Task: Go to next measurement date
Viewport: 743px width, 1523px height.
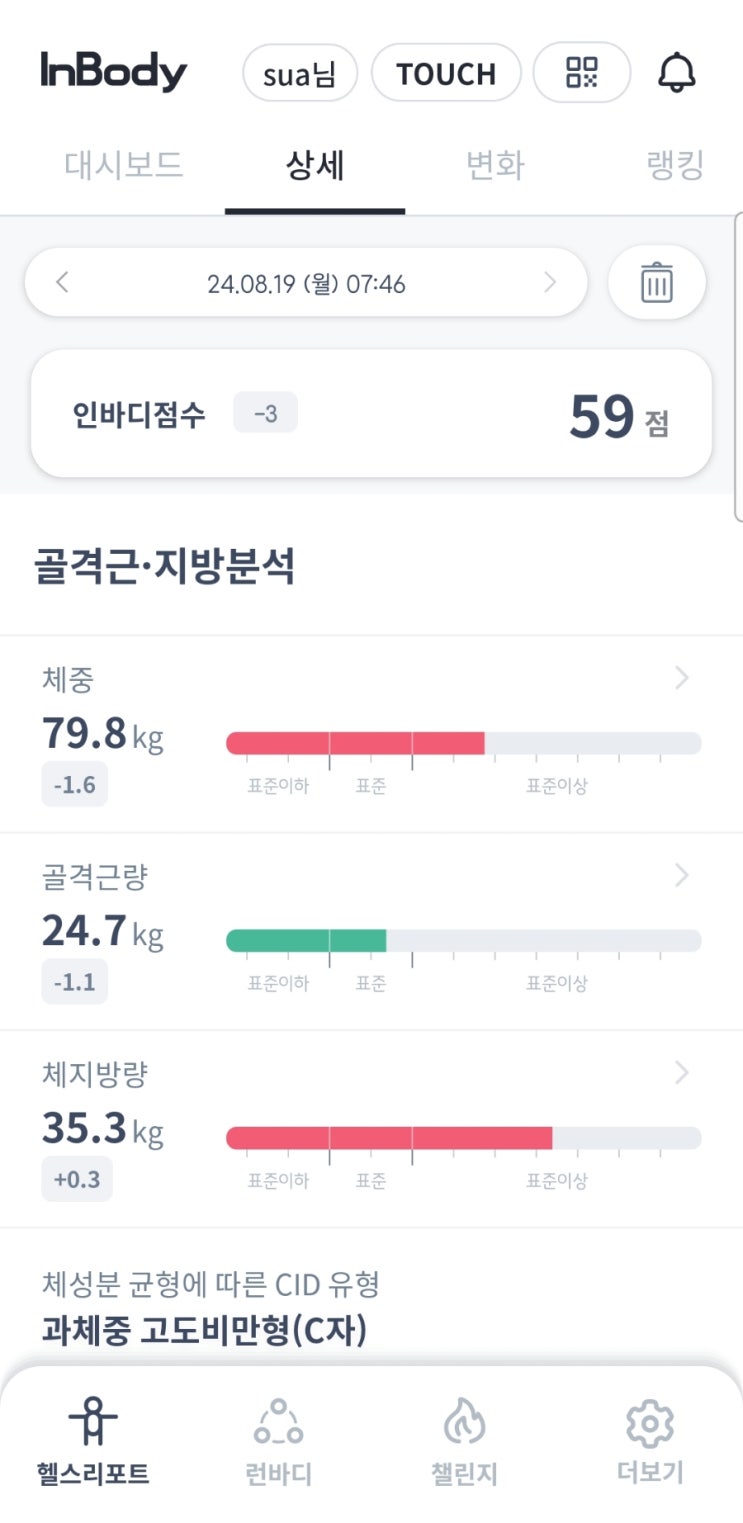Action: point(549,283)
